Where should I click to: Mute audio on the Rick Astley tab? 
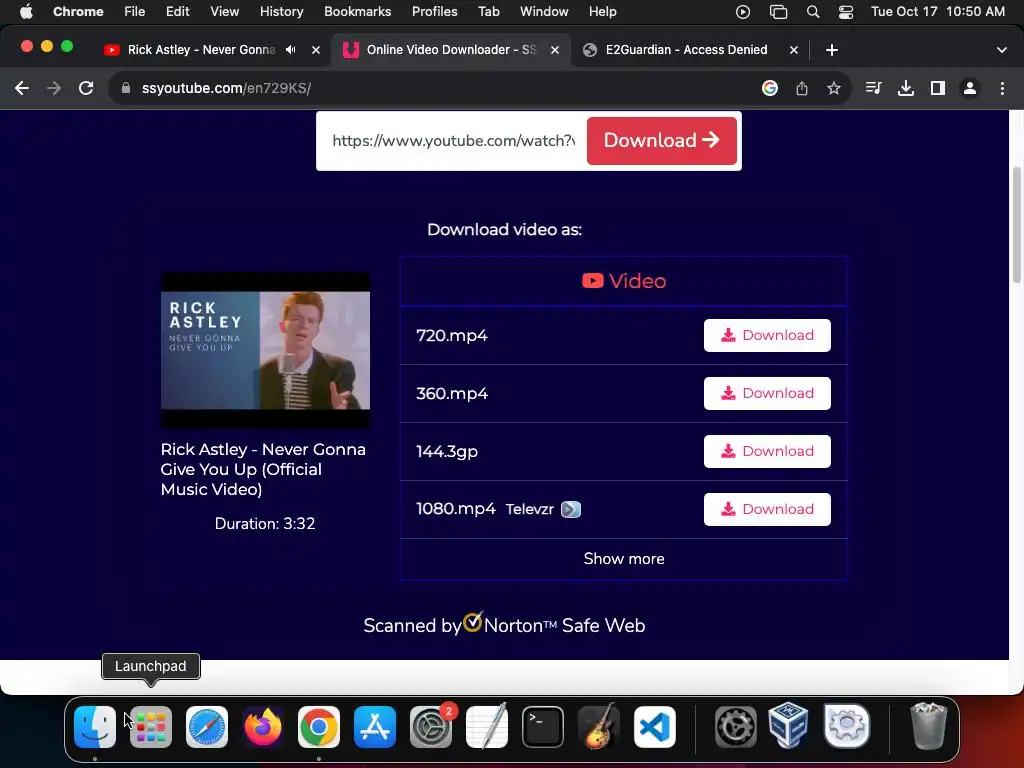point(291,50)
